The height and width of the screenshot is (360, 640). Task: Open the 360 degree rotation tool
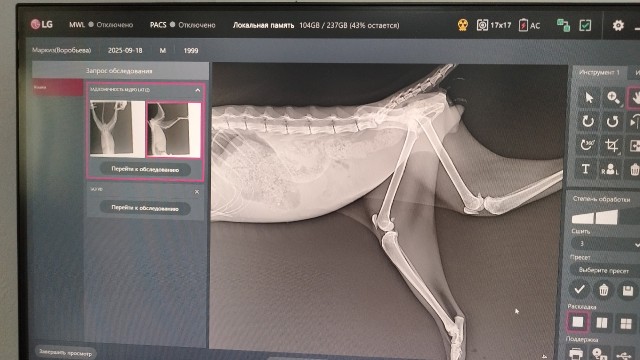587,145
